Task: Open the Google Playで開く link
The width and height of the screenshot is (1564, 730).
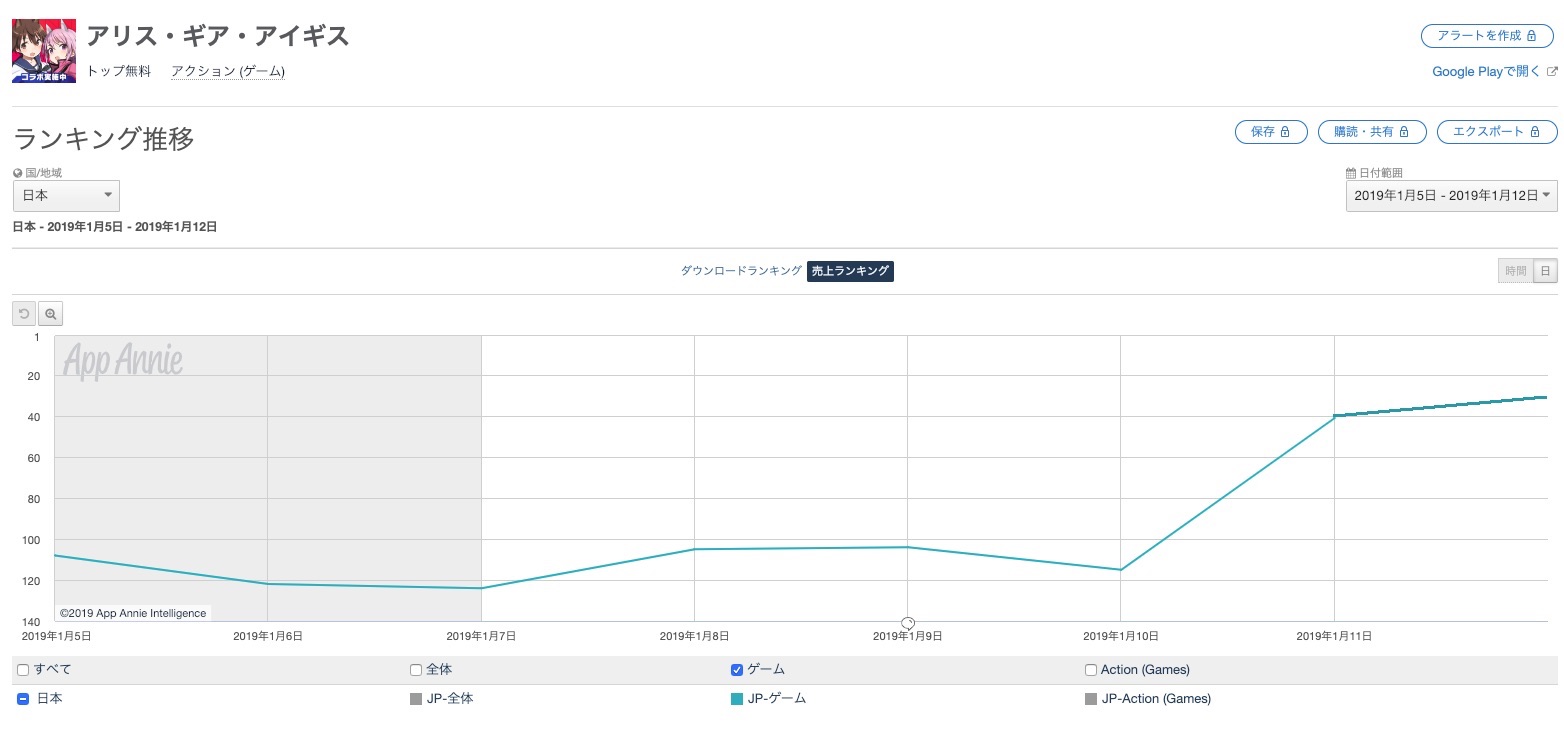Action: coord(1487,72)
